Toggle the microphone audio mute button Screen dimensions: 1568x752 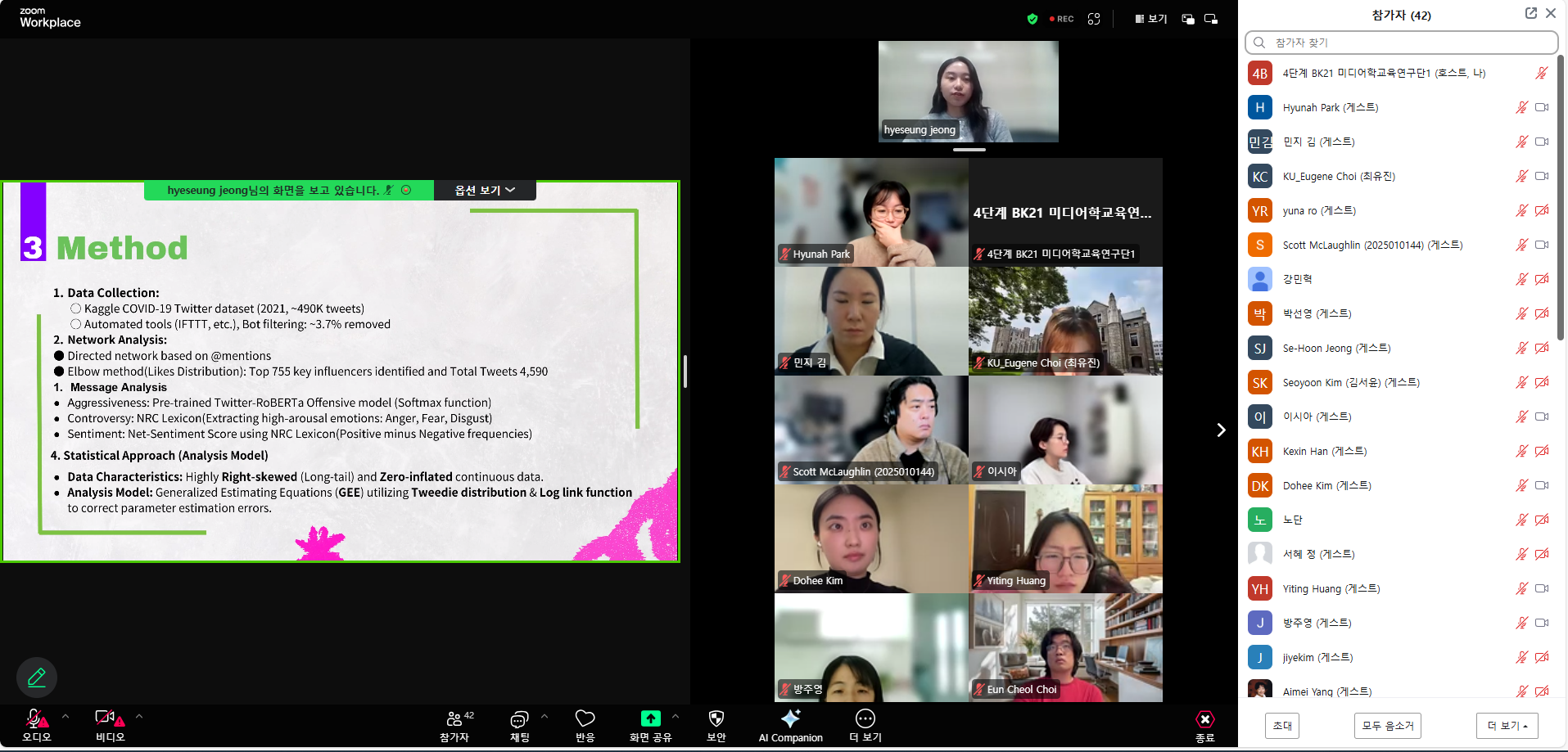pyautogui.click(x=35, y=719)
